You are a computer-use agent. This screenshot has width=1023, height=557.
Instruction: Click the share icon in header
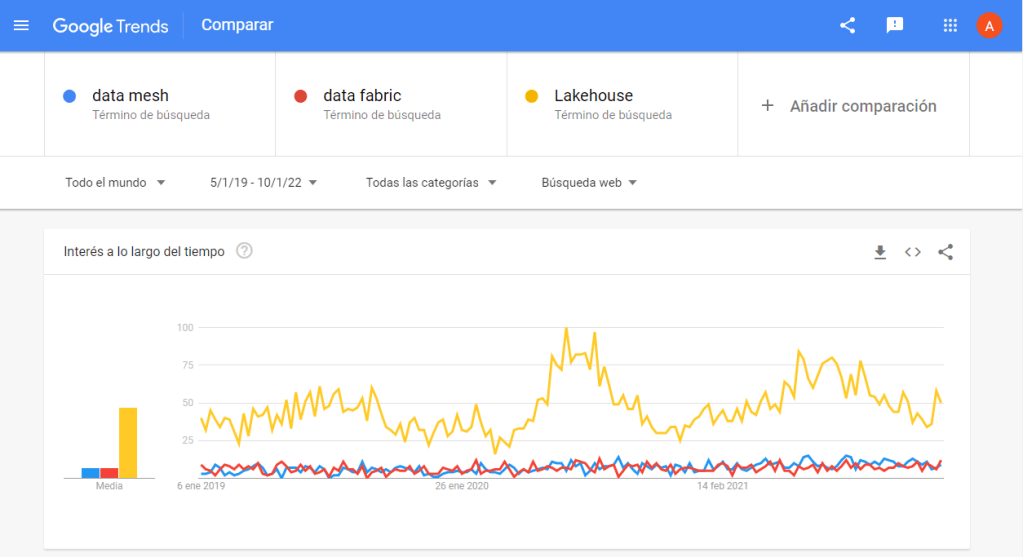pos(847,25)
